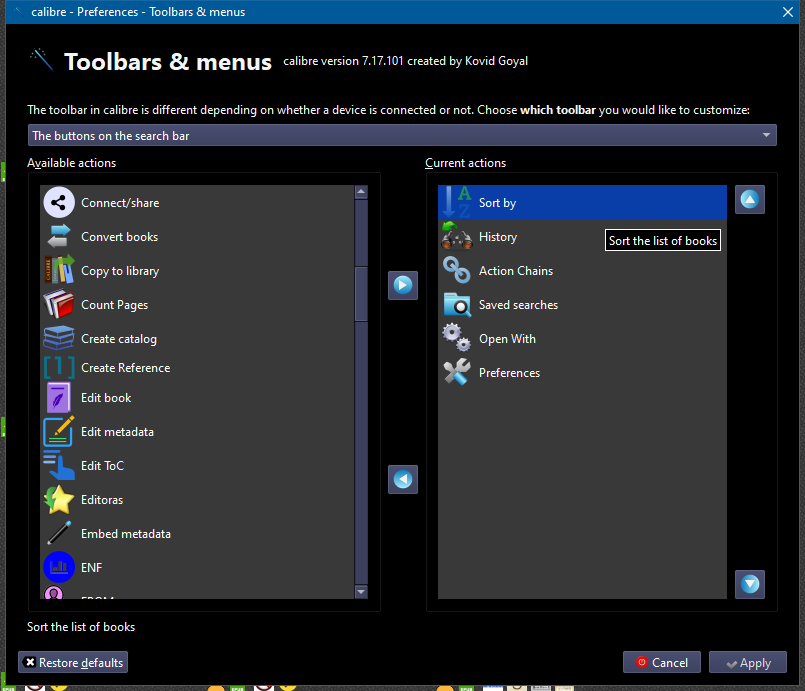Move selected action up

click(750, 199)
